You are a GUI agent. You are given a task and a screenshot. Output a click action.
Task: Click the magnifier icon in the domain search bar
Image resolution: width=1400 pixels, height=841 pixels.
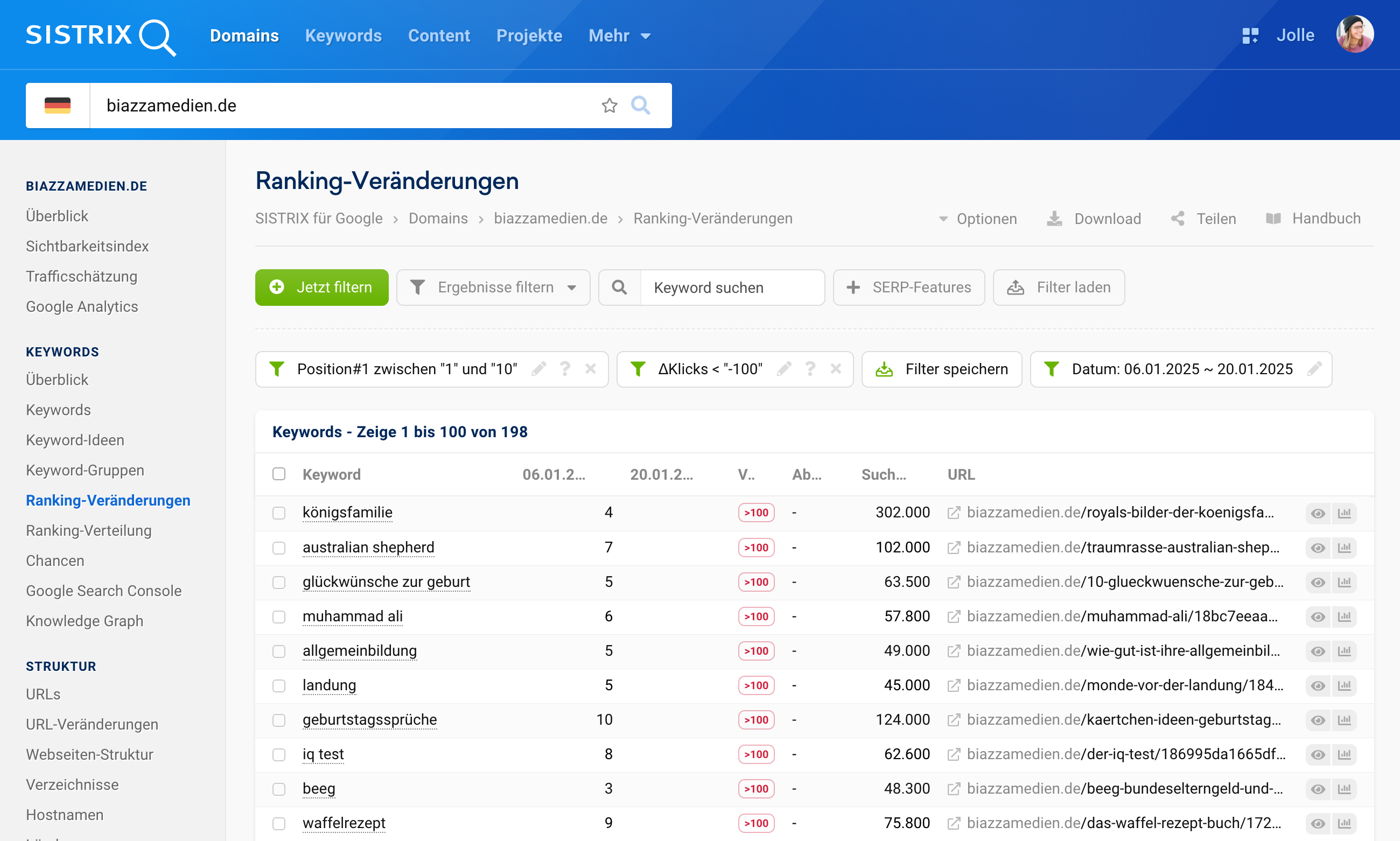641,106
